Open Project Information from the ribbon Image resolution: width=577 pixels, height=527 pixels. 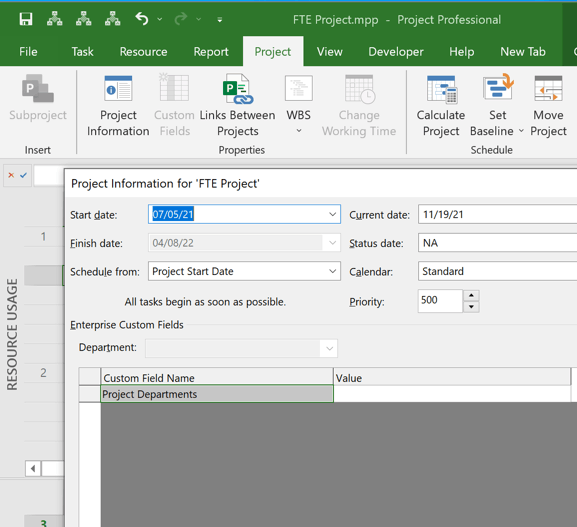pyautogui.click(x=118, y=106)
